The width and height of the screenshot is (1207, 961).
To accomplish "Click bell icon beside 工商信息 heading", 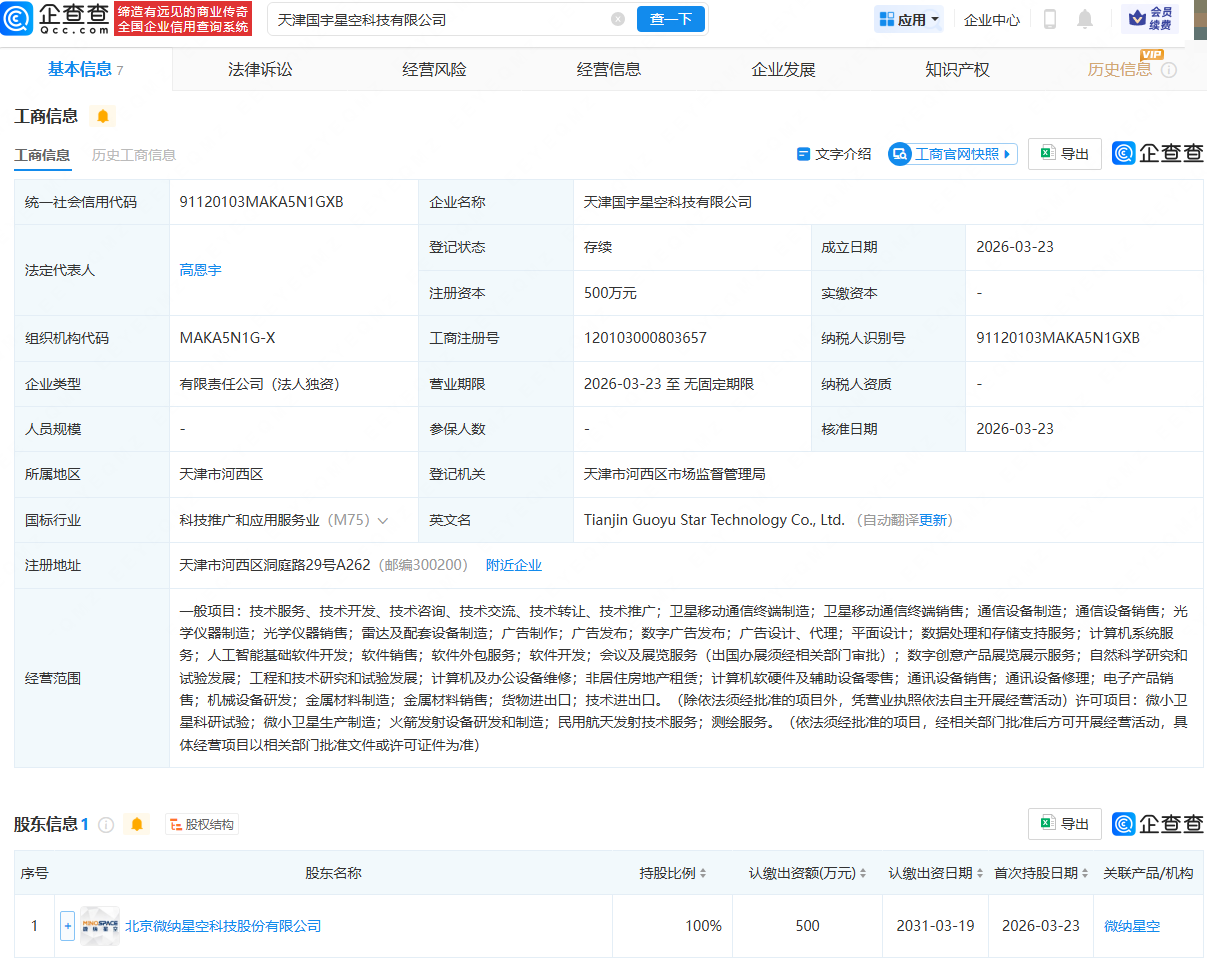I will pos(103,116).
